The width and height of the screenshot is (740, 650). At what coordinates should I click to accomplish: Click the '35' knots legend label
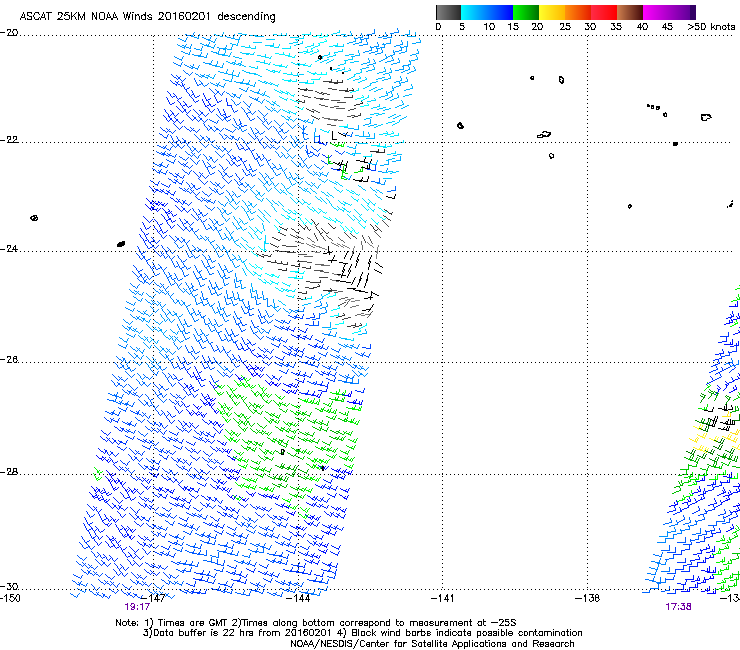click(616, 27)
